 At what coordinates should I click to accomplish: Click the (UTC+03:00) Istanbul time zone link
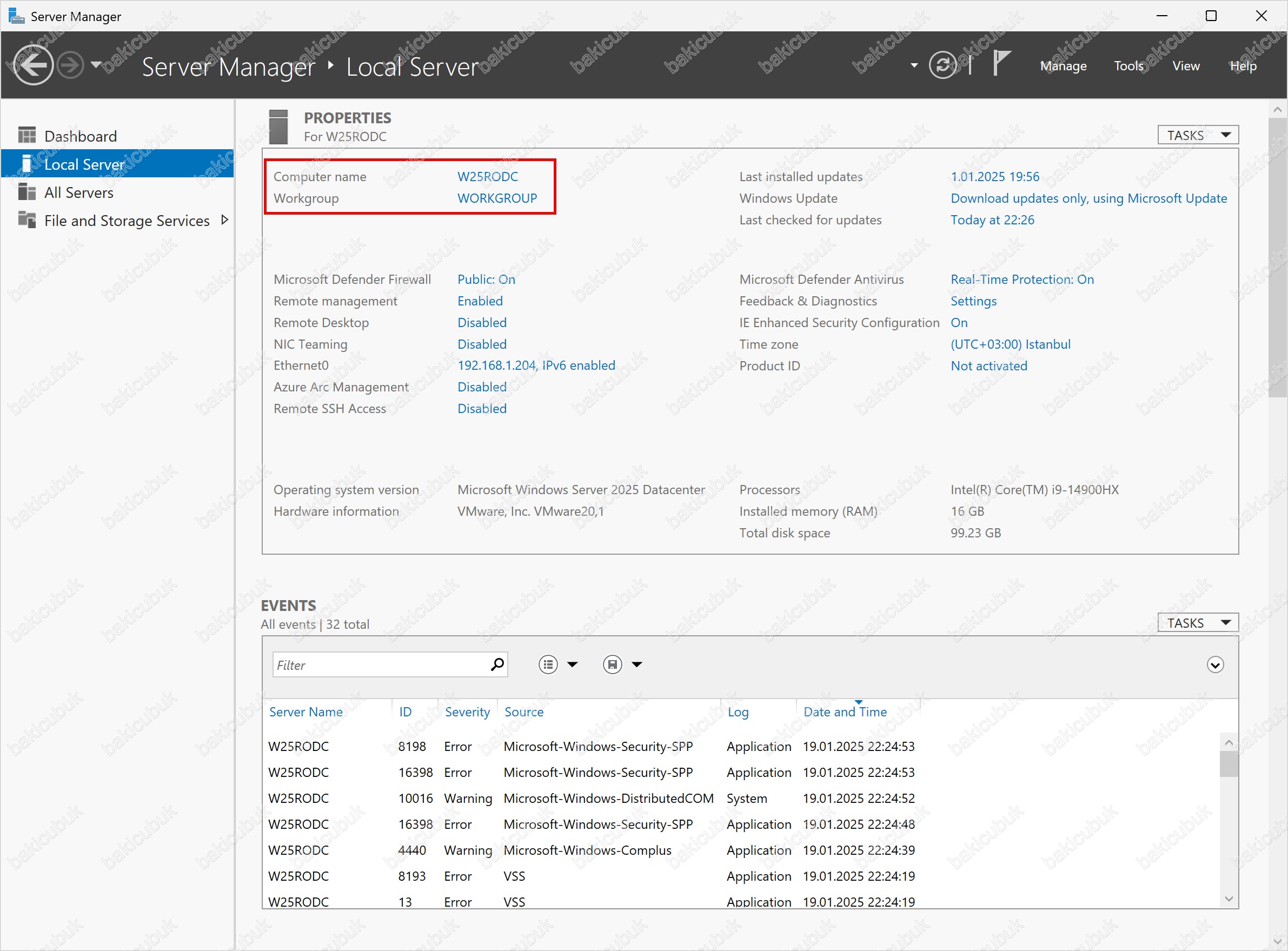pyautogui.click(x=1011, y=344)
